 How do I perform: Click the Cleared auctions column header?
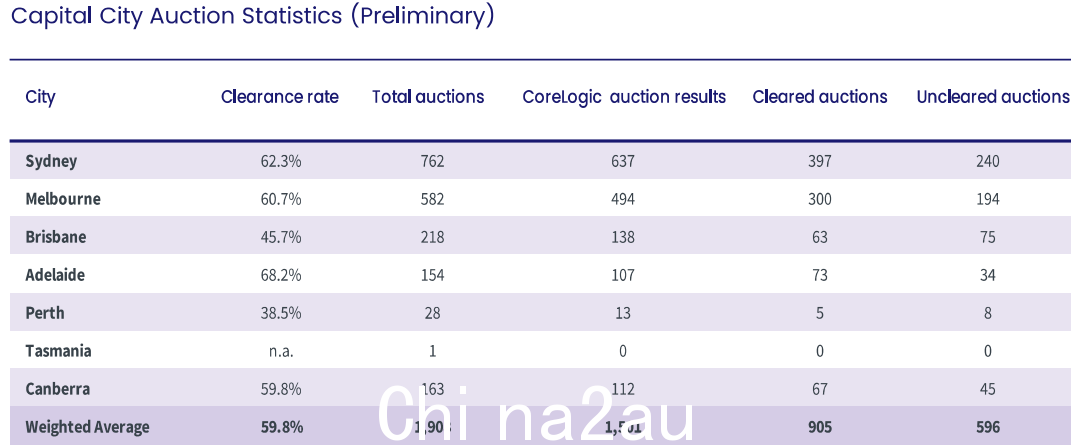(820, 97)
